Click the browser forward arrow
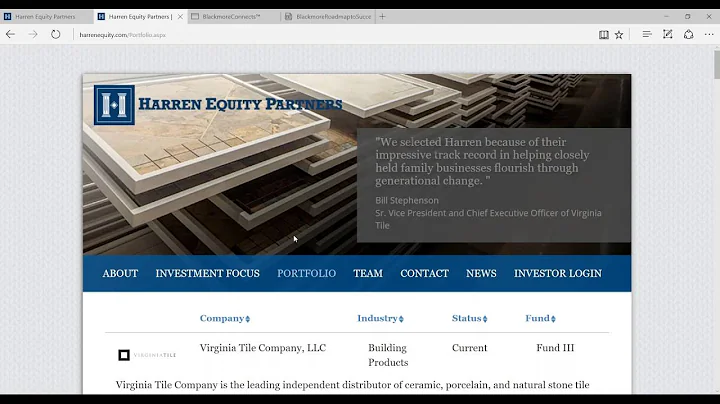Image resolution: width=720 pixels, height=404 pixels. 33,34
